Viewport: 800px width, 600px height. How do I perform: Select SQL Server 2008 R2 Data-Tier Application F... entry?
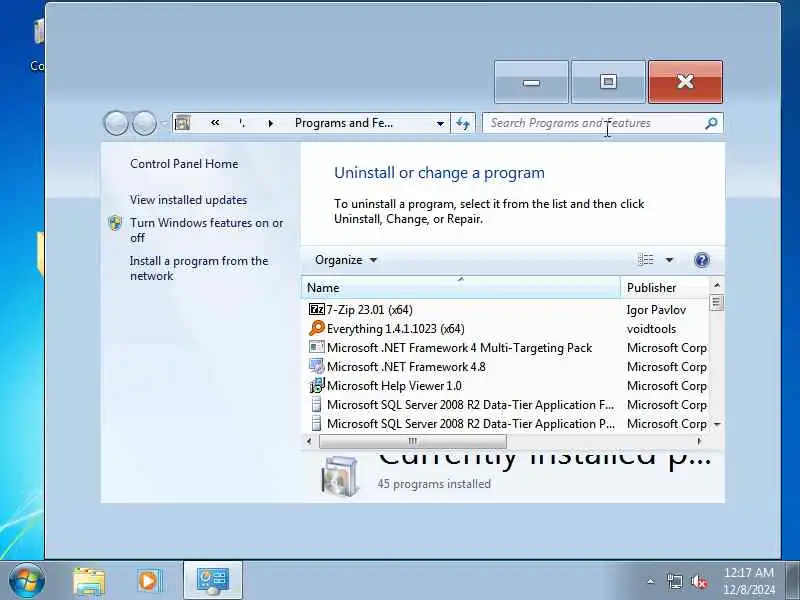pyautogui.click(x=470, y=405)
